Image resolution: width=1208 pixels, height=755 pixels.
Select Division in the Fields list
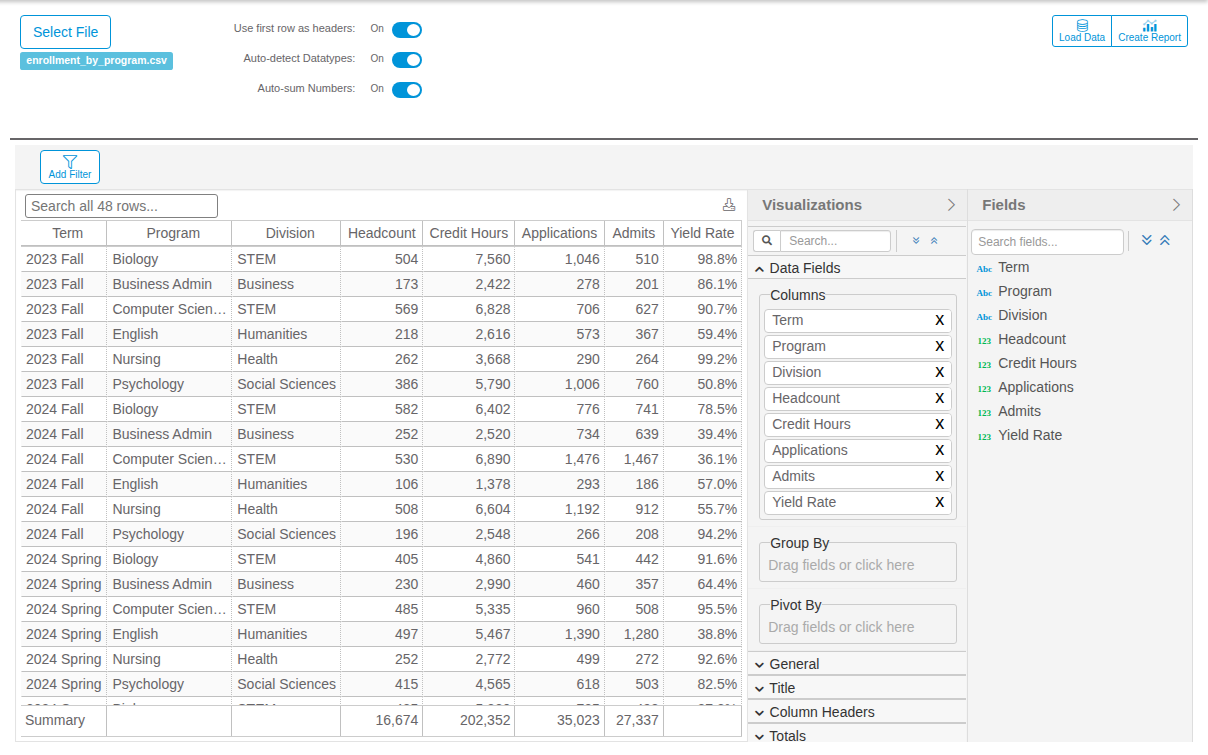pos(1022,316)
